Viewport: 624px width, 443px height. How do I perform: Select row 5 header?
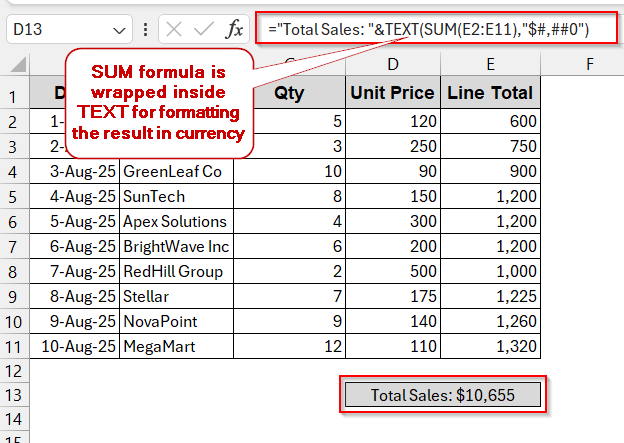14,197
